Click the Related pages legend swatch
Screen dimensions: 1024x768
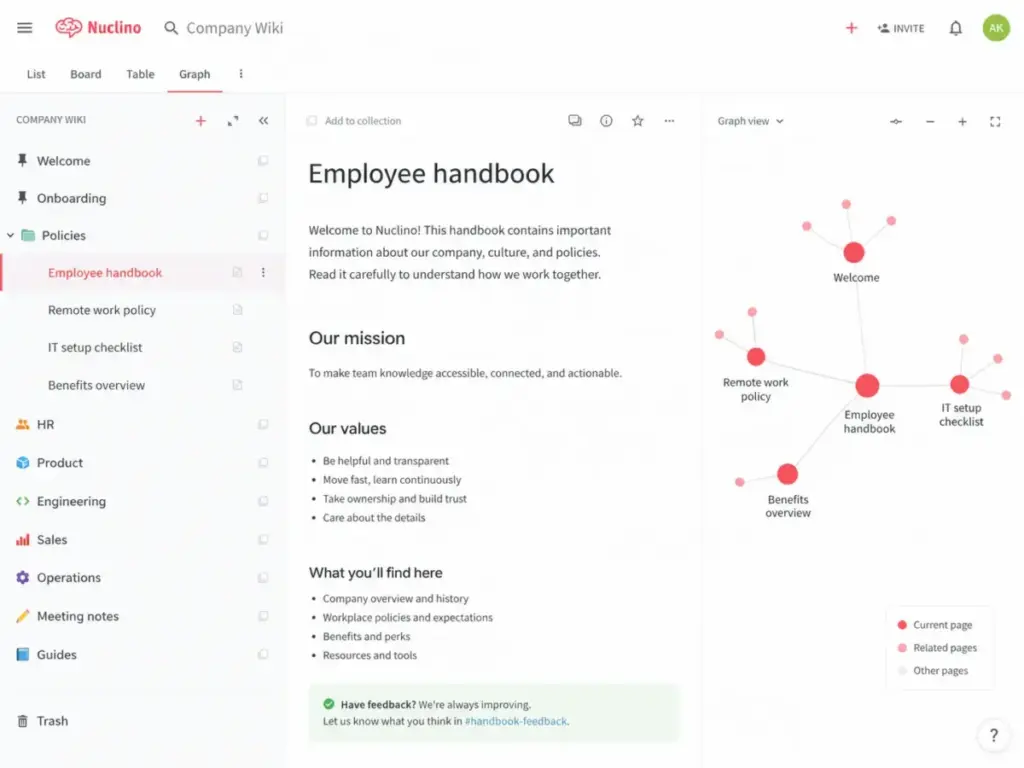(902, 648)
